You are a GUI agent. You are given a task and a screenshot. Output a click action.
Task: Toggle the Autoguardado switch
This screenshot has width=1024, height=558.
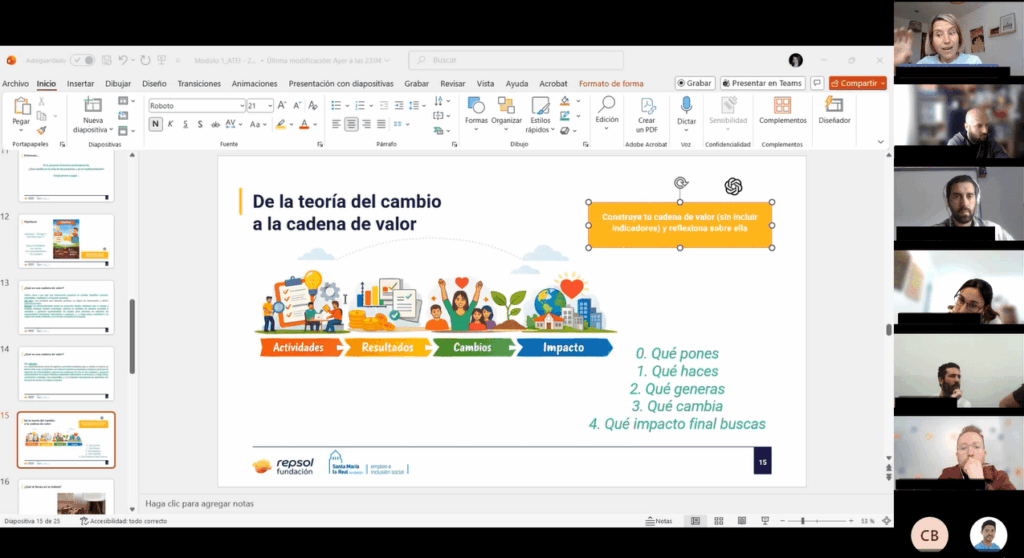[x=83, y=61]
